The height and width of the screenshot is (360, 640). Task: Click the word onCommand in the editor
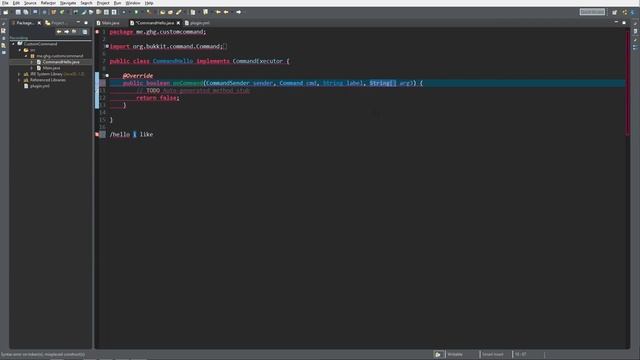[x=188, y=83]
